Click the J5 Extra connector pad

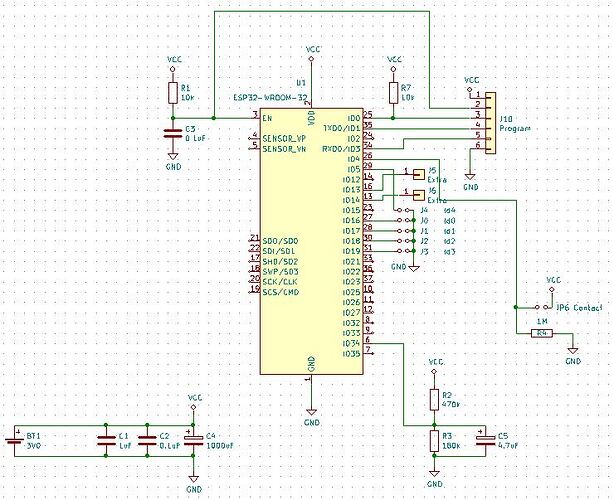pyautogui.click(x=419, y=174)
